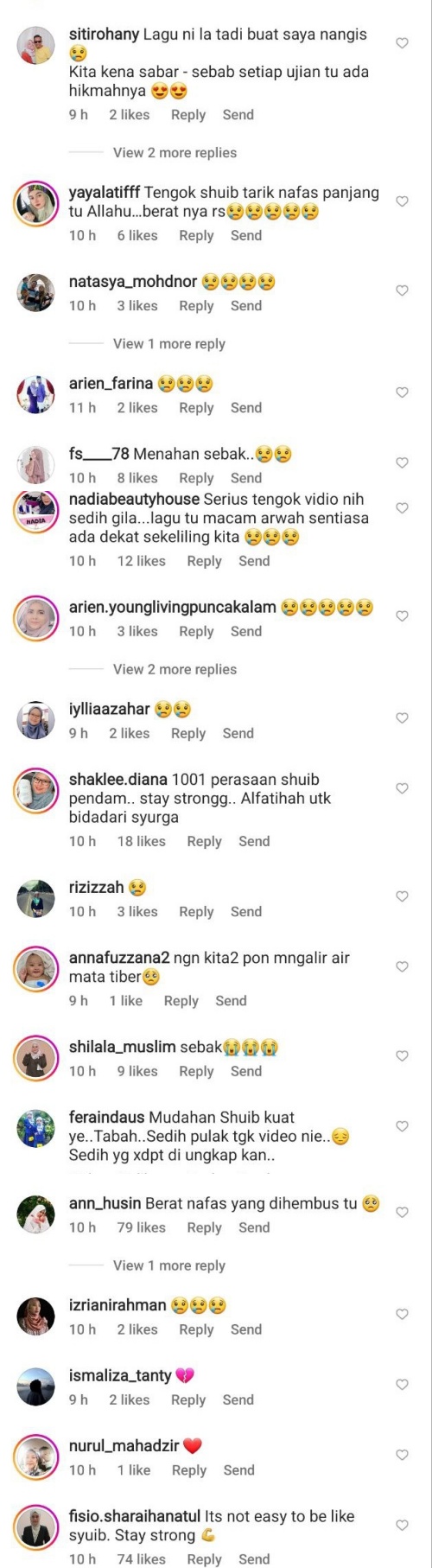The width and height of the screenshot is (432, 1568).
Task: Open nadiabeautyhouse profile picture
Action: [36, 512]
